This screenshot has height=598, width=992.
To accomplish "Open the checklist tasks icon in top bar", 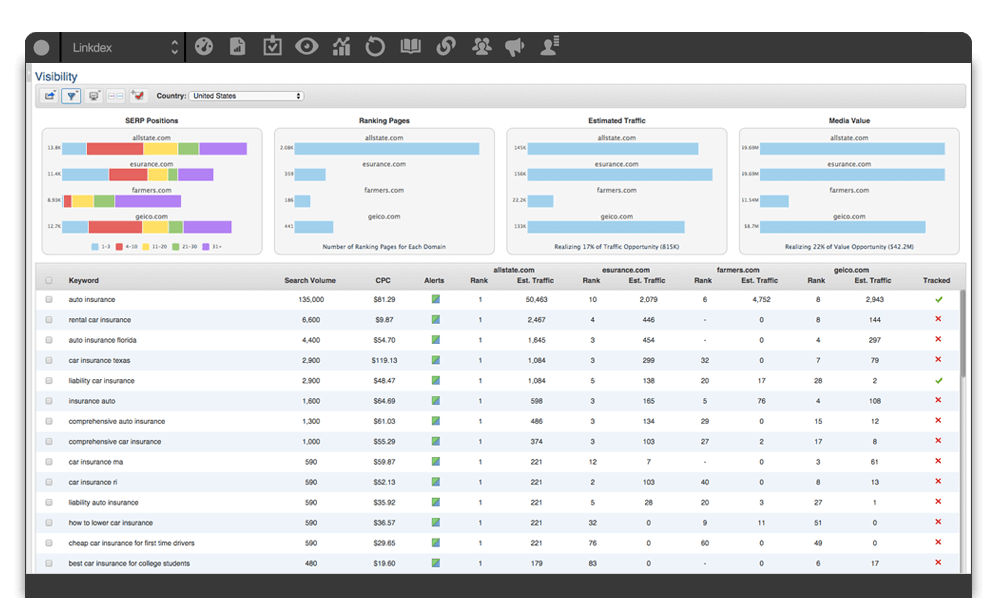I will tap(272, 46).
